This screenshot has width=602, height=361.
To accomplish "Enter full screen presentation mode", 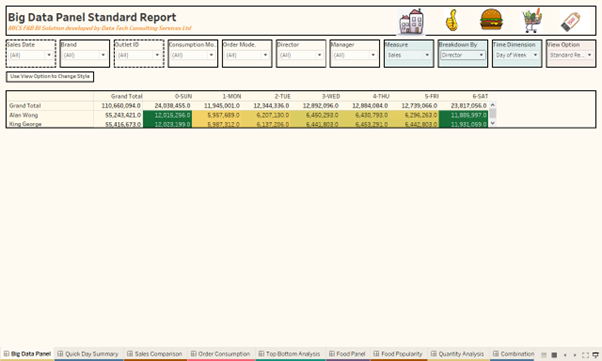I will pos(585,355).
